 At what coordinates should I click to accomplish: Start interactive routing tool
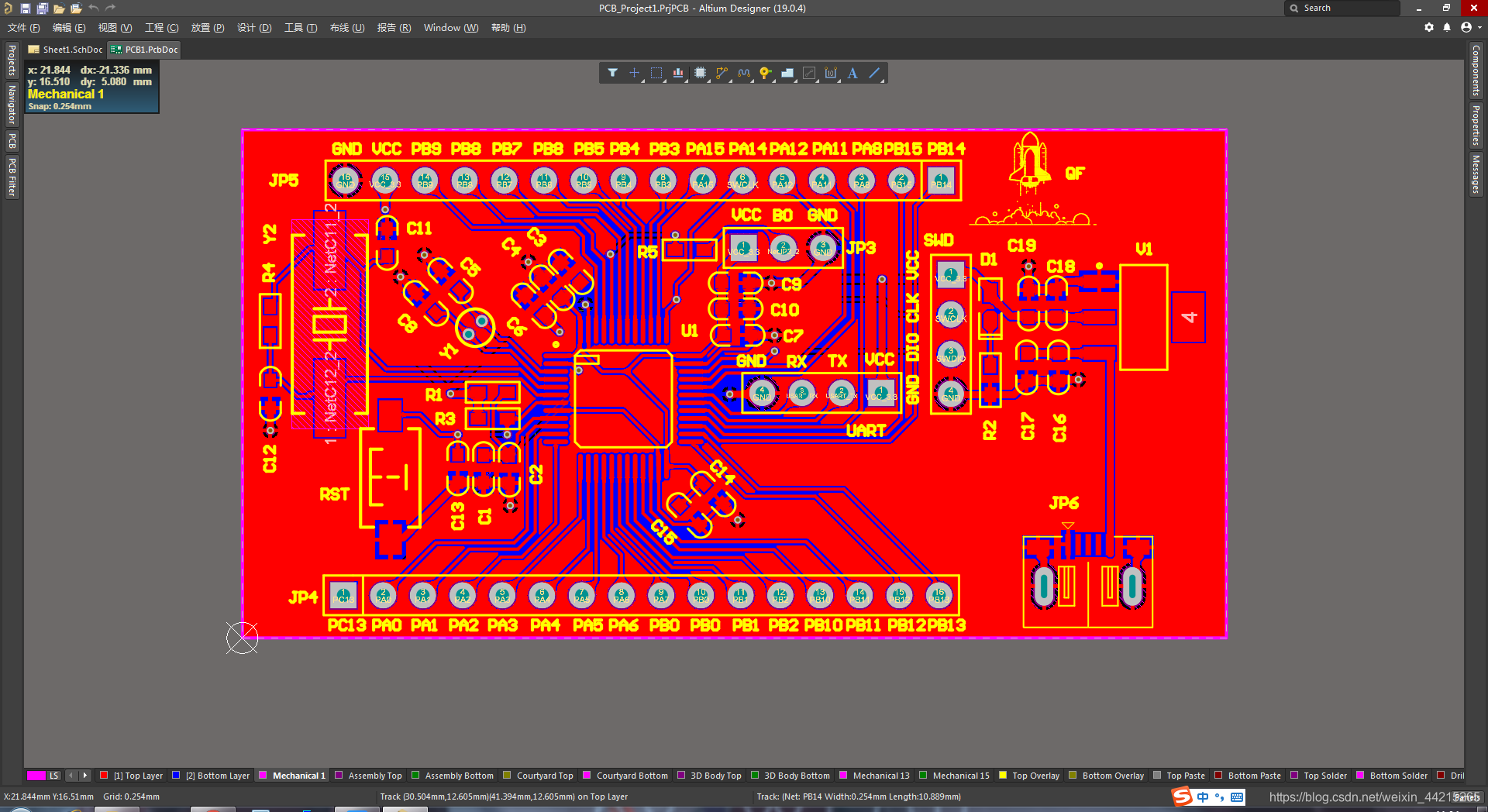coord(722,73)
